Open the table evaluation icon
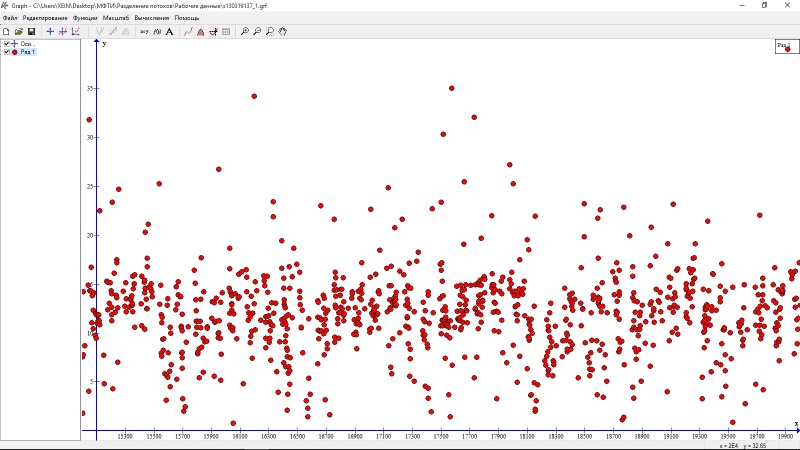Viewport: 800px width, 450px height. pos(226,32)
